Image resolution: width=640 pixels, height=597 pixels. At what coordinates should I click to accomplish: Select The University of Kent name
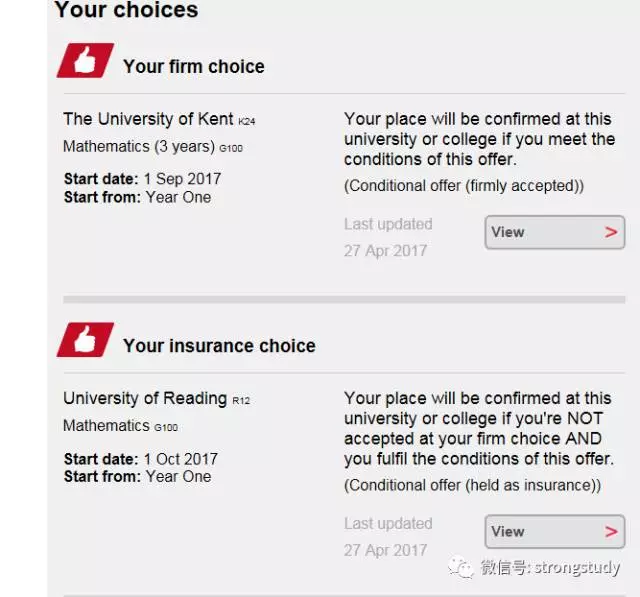[148, 119]
